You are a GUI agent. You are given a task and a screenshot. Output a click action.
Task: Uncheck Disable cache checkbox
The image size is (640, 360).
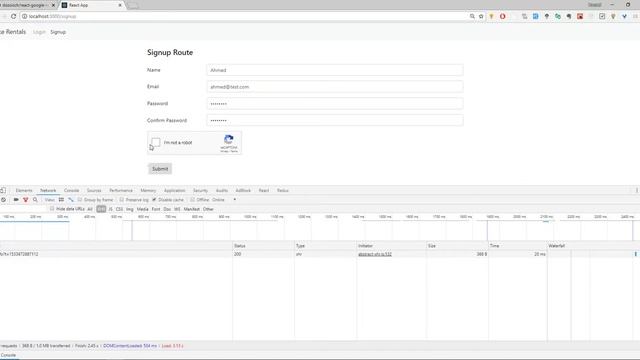point(154,200)
